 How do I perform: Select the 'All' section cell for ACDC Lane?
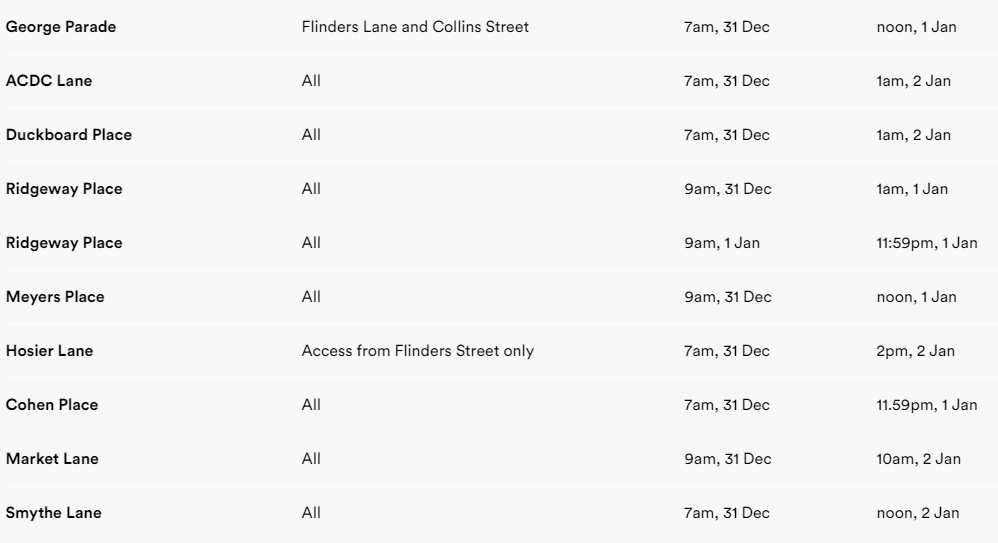tap(311, 81)
